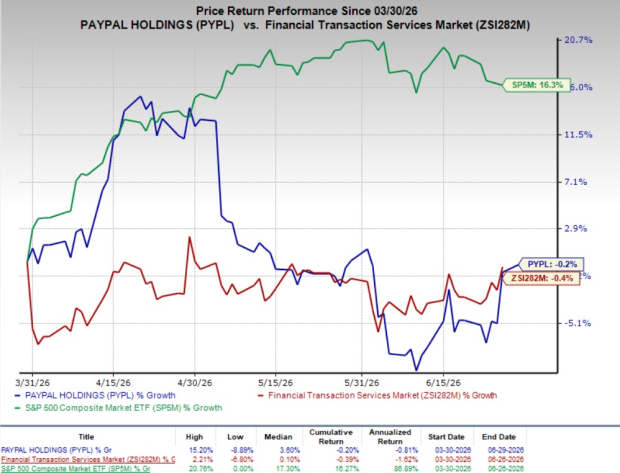Viewport: 620px width, 473px height.
Task: Click the 4/15/26 x-axis date label
Action: click(113, 383)
